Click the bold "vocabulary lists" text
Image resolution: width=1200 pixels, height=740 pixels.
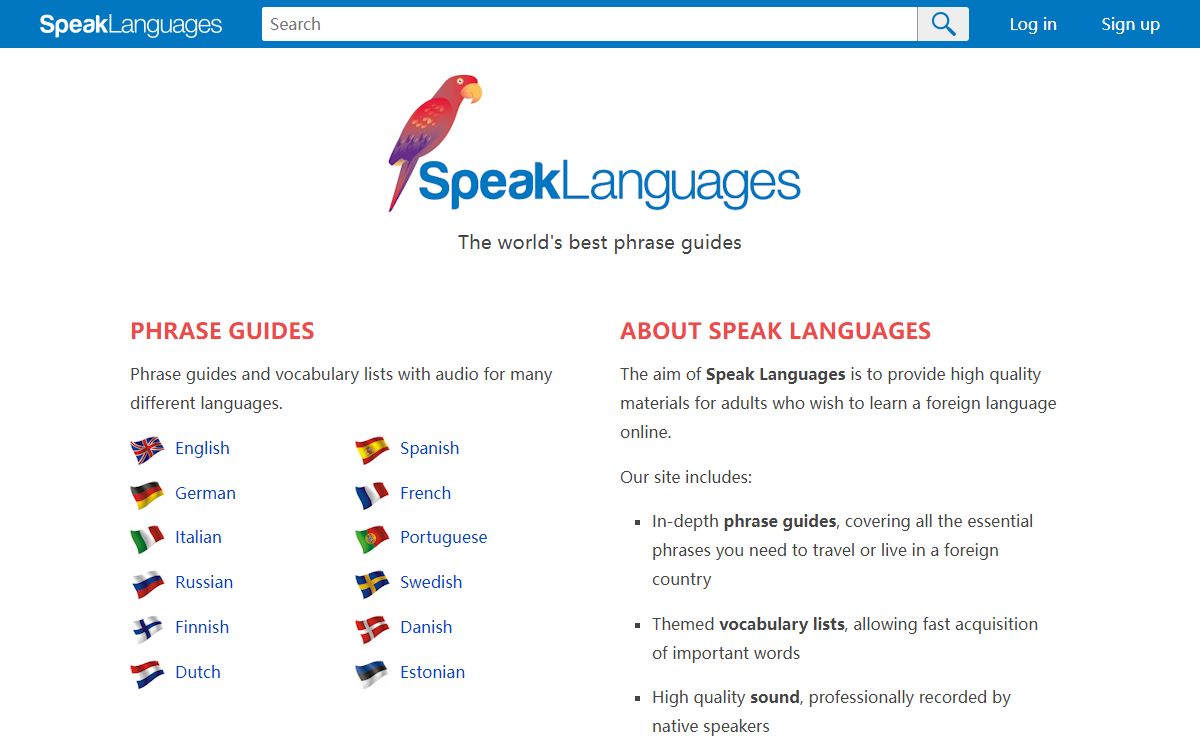782,624
